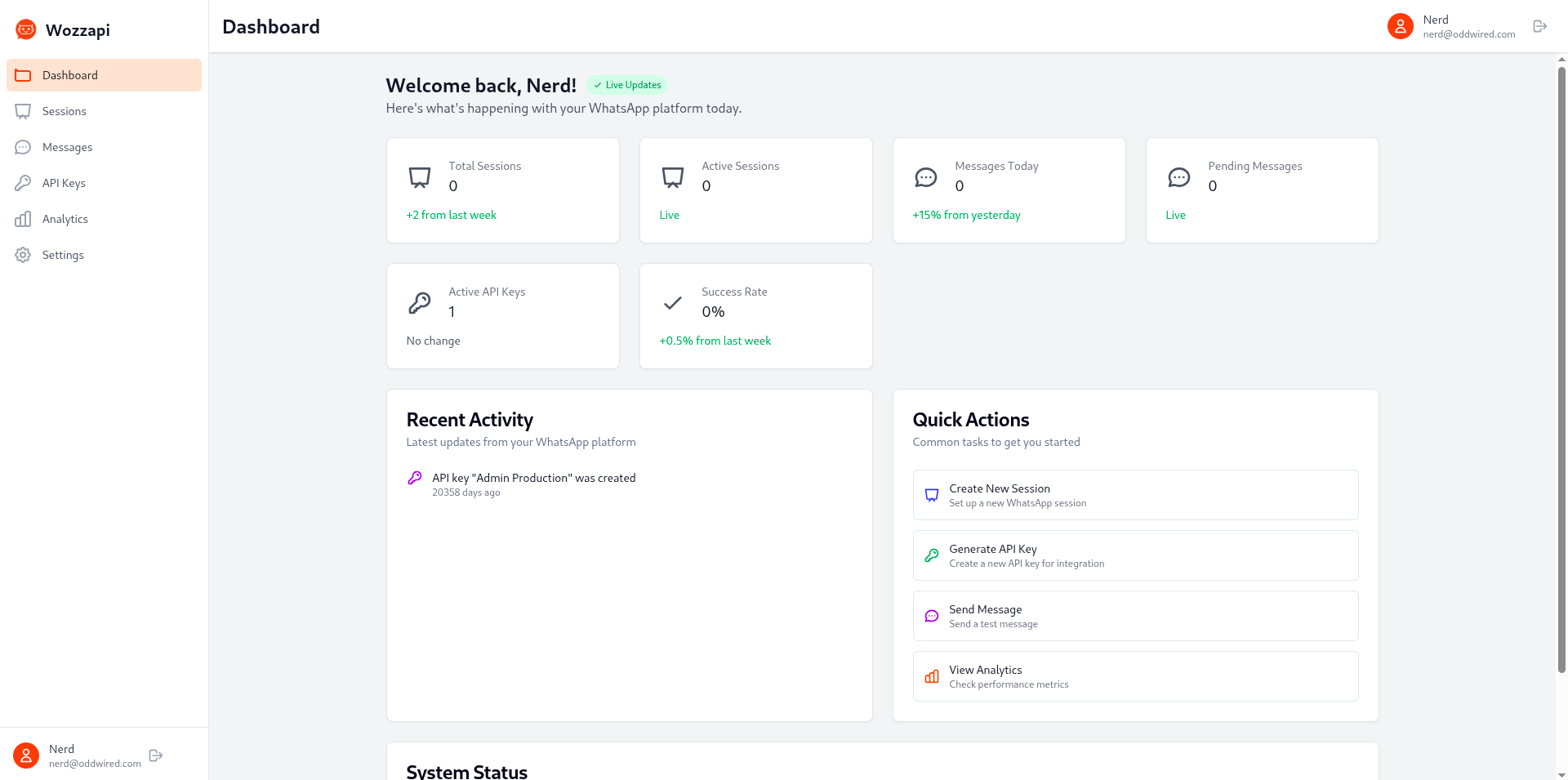Click the Wozzapi logo icon
Viewport: 1568px width, 780px height.
tap(26, 30)
